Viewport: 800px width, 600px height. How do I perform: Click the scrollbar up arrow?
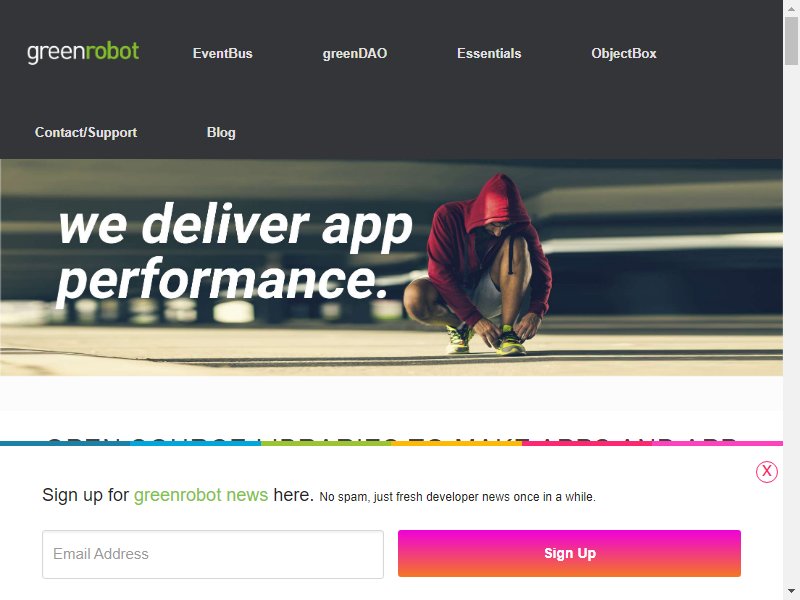(791, 7)
